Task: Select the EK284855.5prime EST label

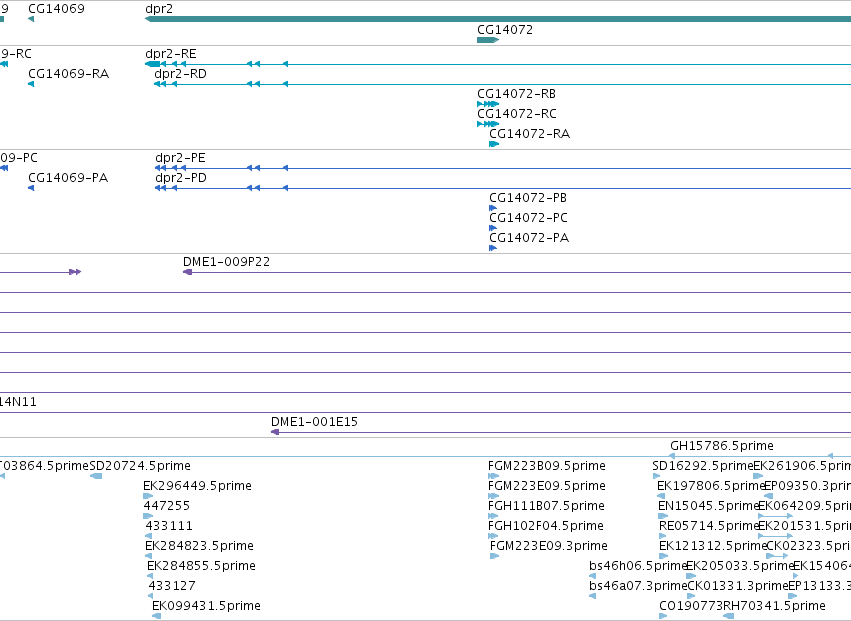Action: point(201,566)
